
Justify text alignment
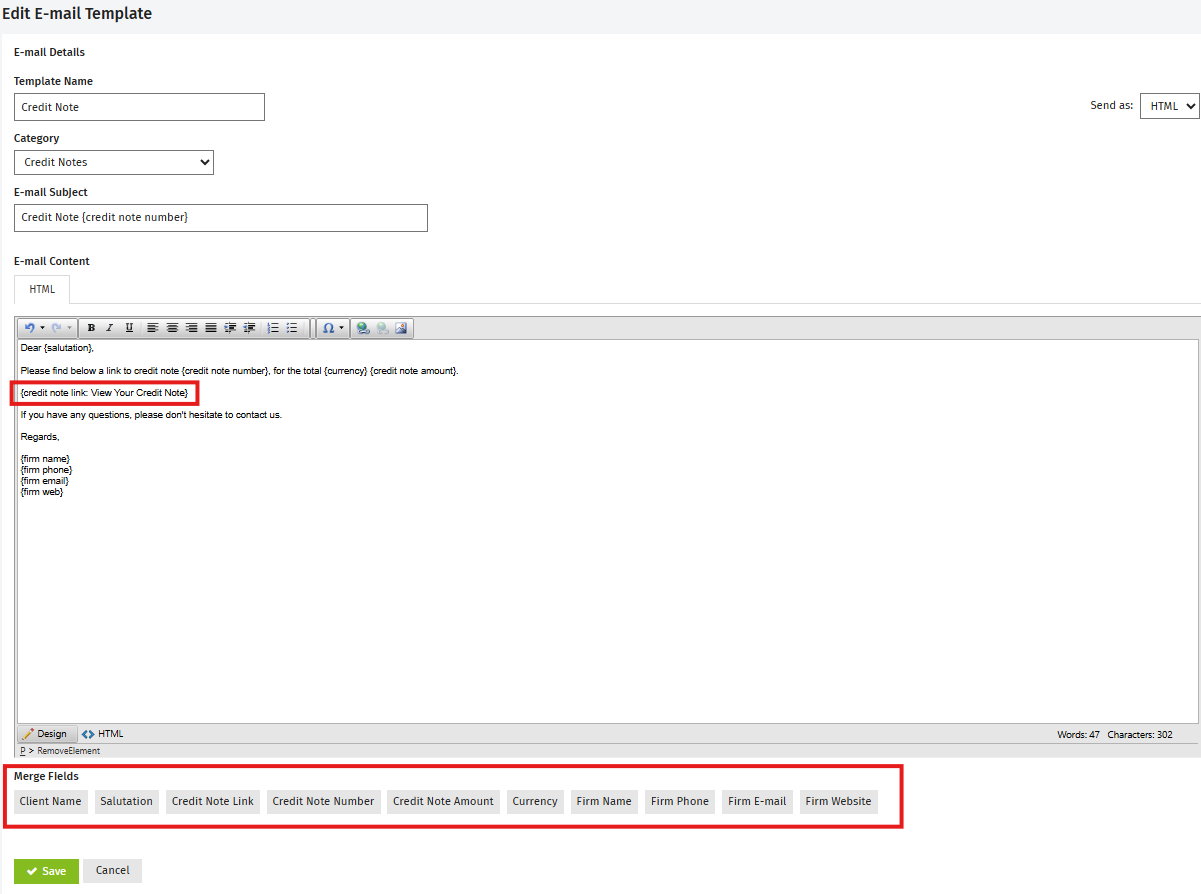tap(211, 328)
